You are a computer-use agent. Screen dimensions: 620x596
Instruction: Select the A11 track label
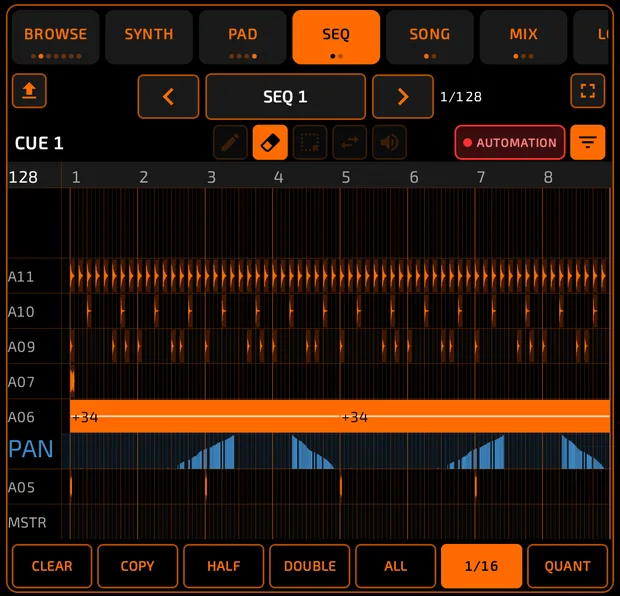pyautogui.click(x=21, y=276)
